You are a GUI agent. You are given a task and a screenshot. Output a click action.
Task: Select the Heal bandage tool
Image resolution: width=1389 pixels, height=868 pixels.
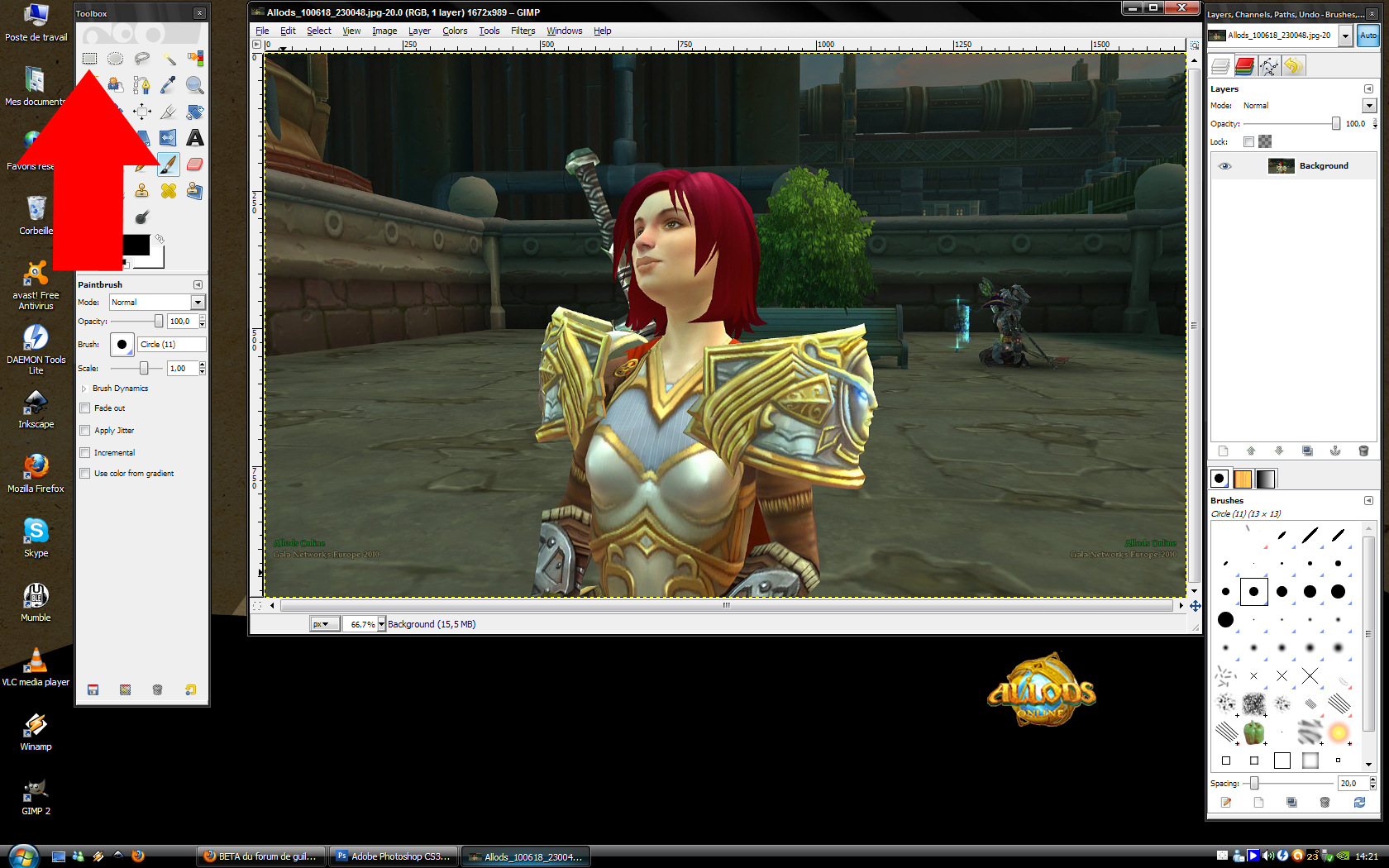169,191
